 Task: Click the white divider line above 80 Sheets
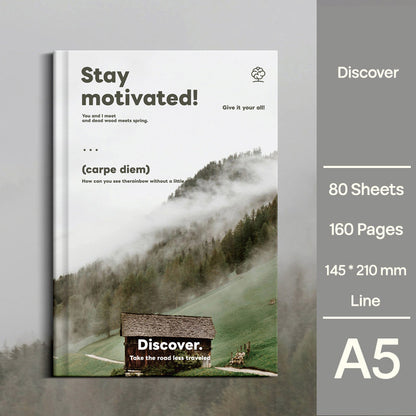367,167
